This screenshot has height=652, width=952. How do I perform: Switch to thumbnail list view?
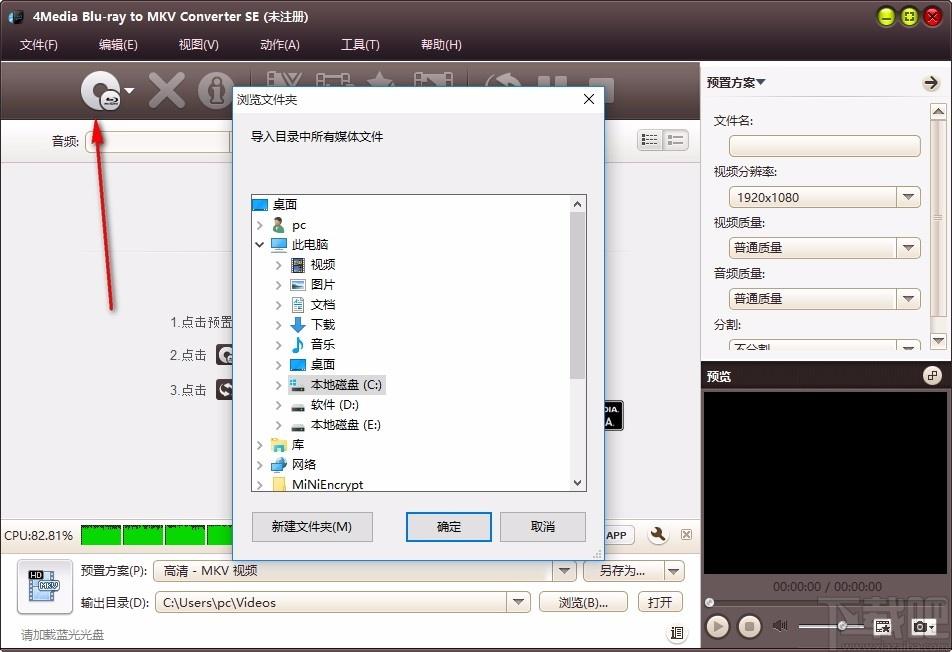650,140
